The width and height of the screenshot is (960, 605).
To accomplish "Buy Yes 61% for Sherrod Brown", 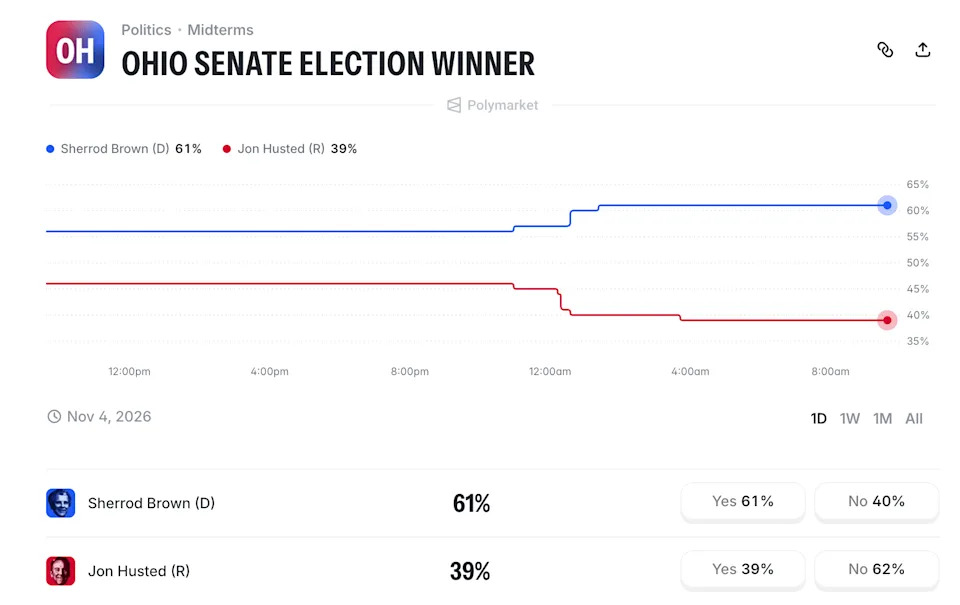I will [x=743, y=502].
